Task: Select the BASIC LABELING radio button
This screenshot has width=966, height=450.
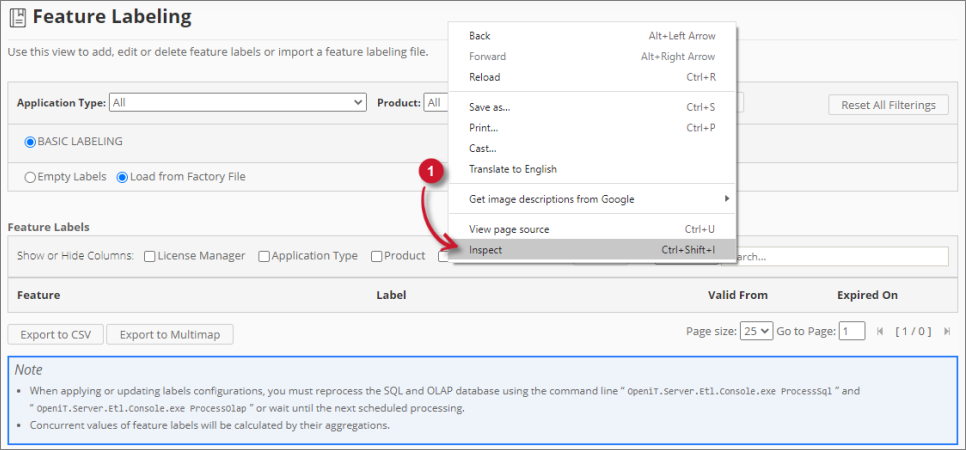Action: tap(30, 142)
